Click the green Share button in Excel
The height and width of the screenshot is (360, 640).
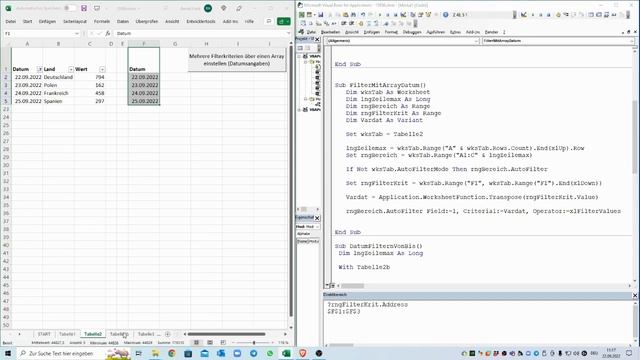coord(284,21)
